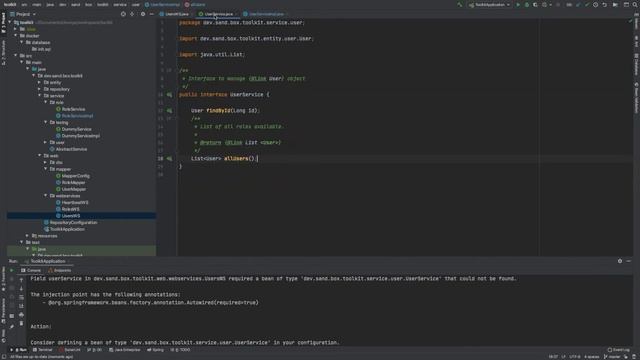Click the locate file target icon in Project panel
This screenshot has width=640, height=360.
tap(123, 14)
